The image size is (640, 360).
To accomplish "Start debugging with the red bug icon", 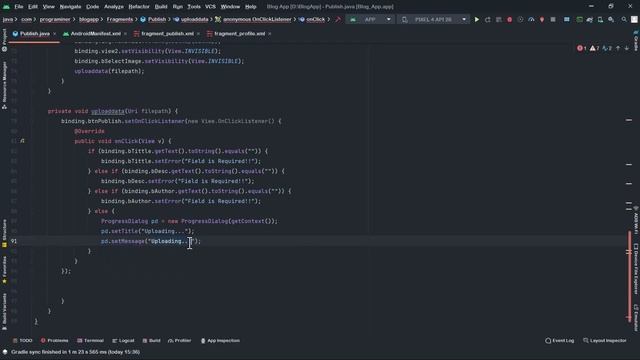I will 509,19.
